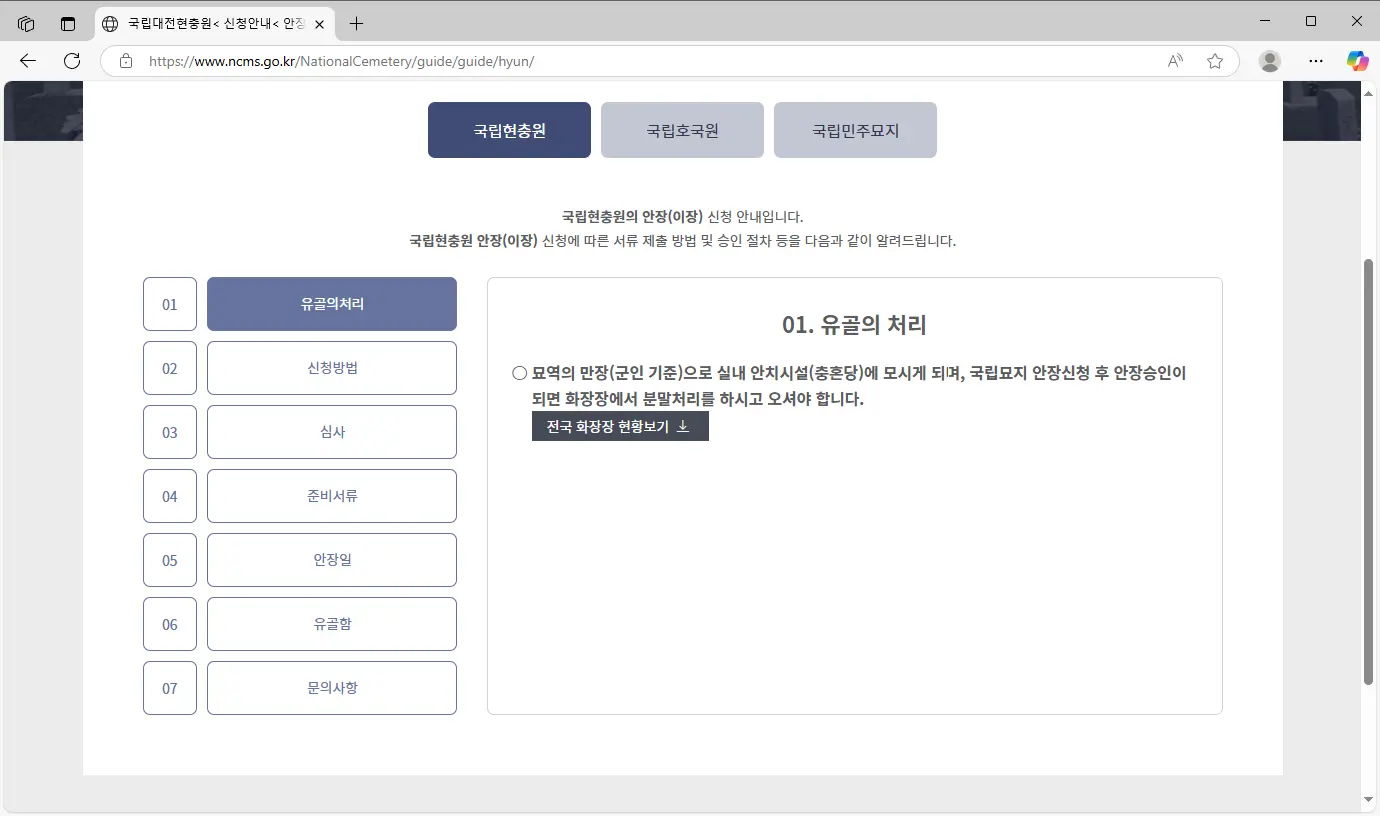Open the Copilot icon in the toolbar
The width and height of the screenshot is (1380, 816).
(1357, 61)
